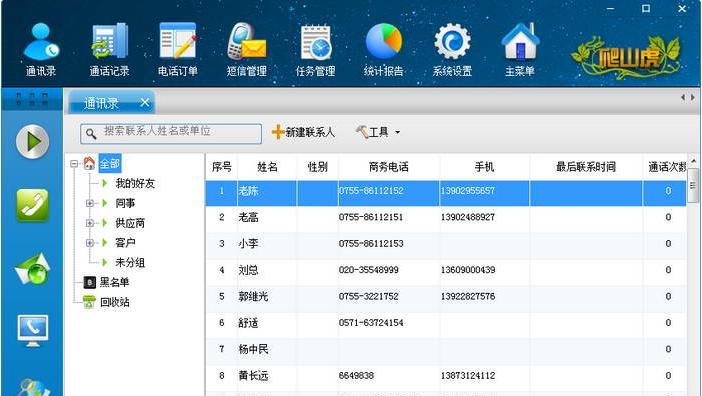Click the 回收站 recycle bin icon
This screenshot has width=702, height=396.
[x=90, y=302]
